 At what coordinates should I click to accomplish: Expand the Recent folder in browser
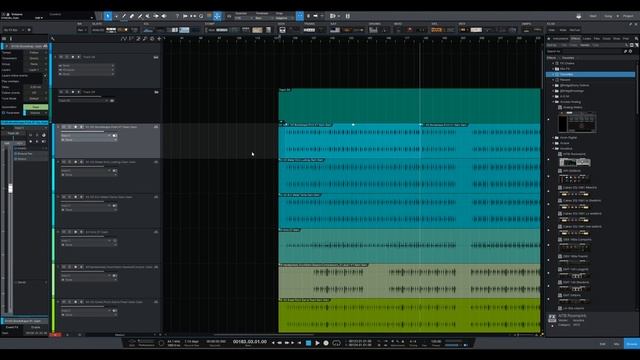coord(553,80)
